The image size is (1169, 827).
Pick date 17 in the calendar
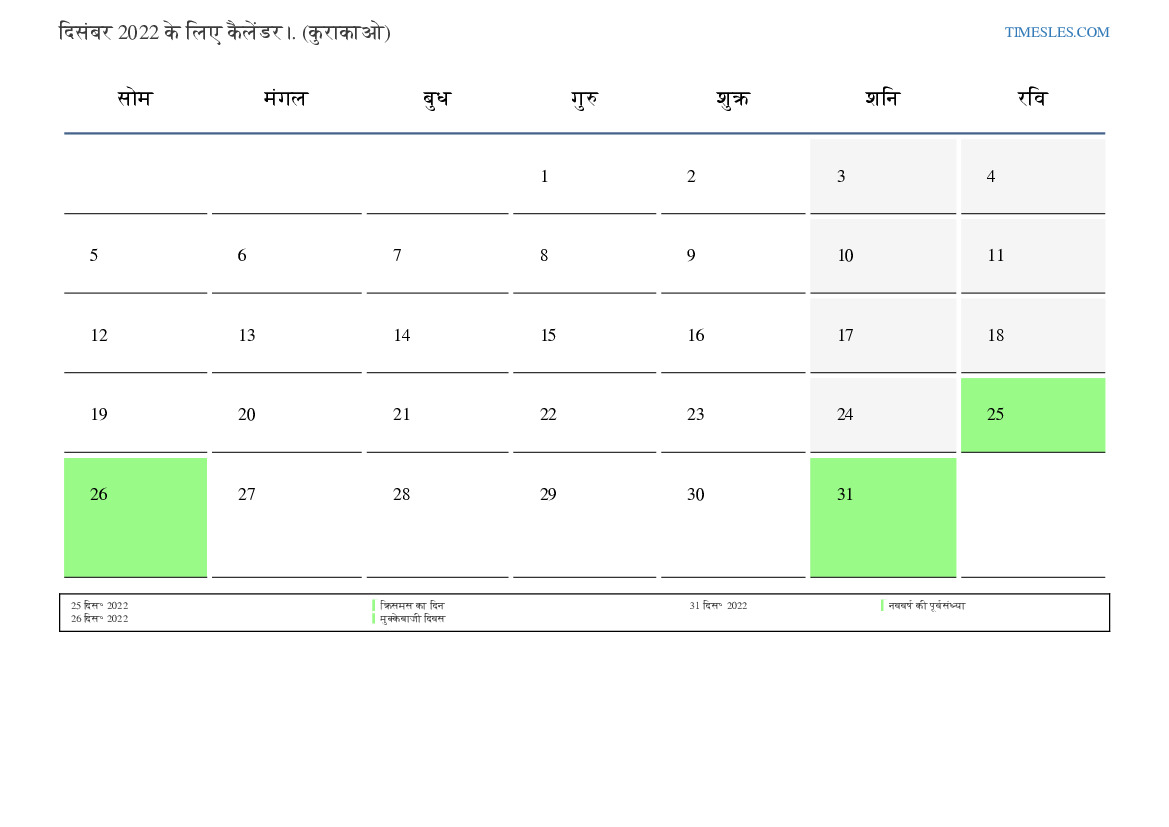[883, 336]
